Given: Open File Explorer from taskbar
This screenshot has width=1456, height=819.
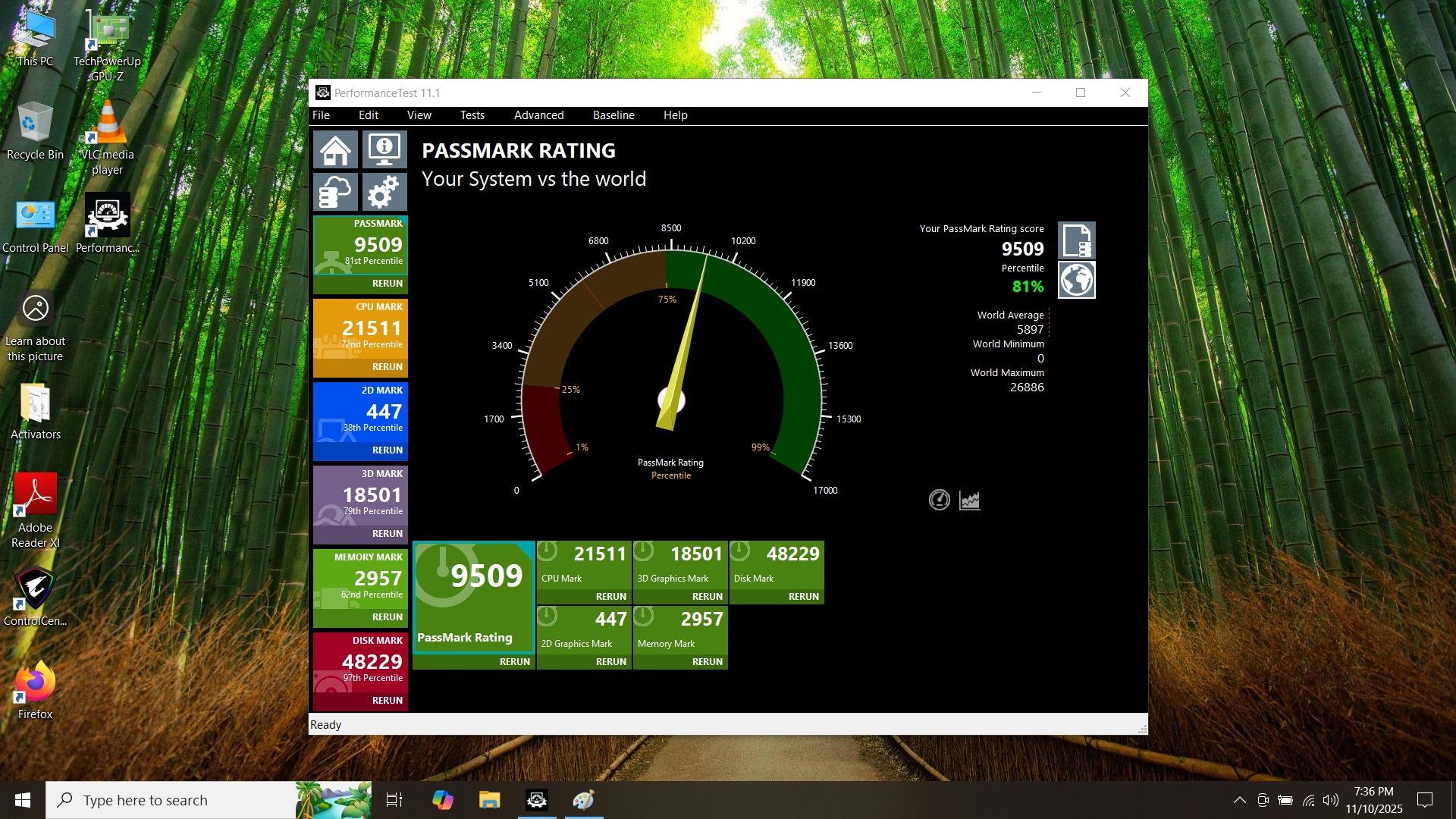Looking at the screenshot, I should coord(489,800).
